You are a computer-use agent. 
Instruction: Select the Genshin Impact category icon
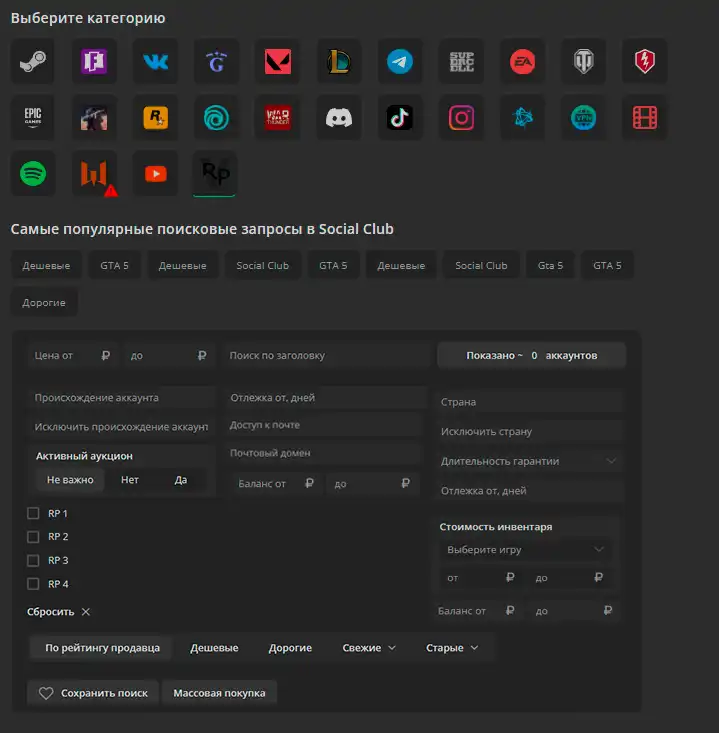pos(216,61)
